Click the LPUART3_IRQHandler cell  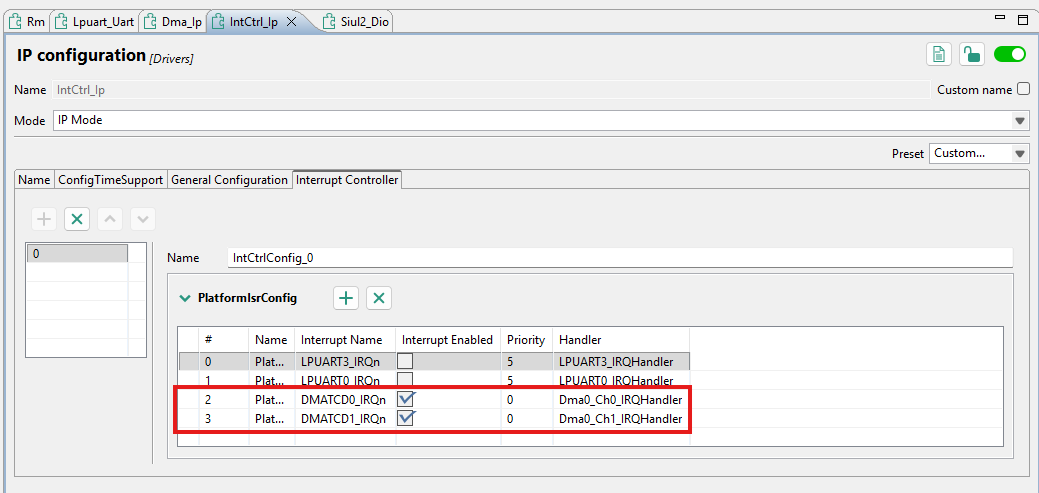(x=621, y=362)
